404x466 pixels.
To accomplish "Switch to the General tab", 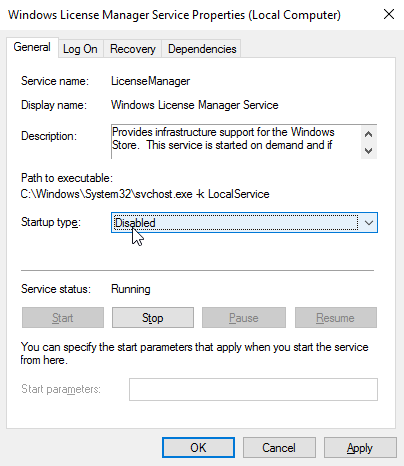I will pos(32,47).
